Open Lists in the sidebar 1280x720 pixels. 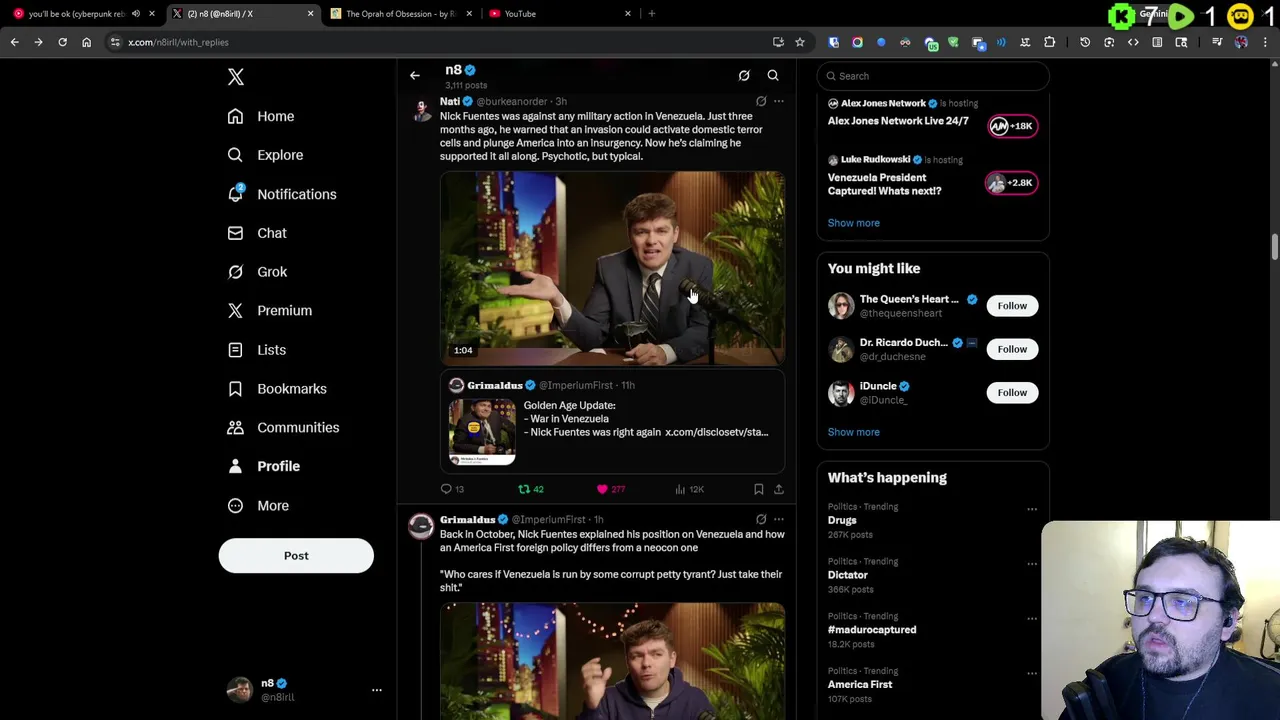[257, 350]
